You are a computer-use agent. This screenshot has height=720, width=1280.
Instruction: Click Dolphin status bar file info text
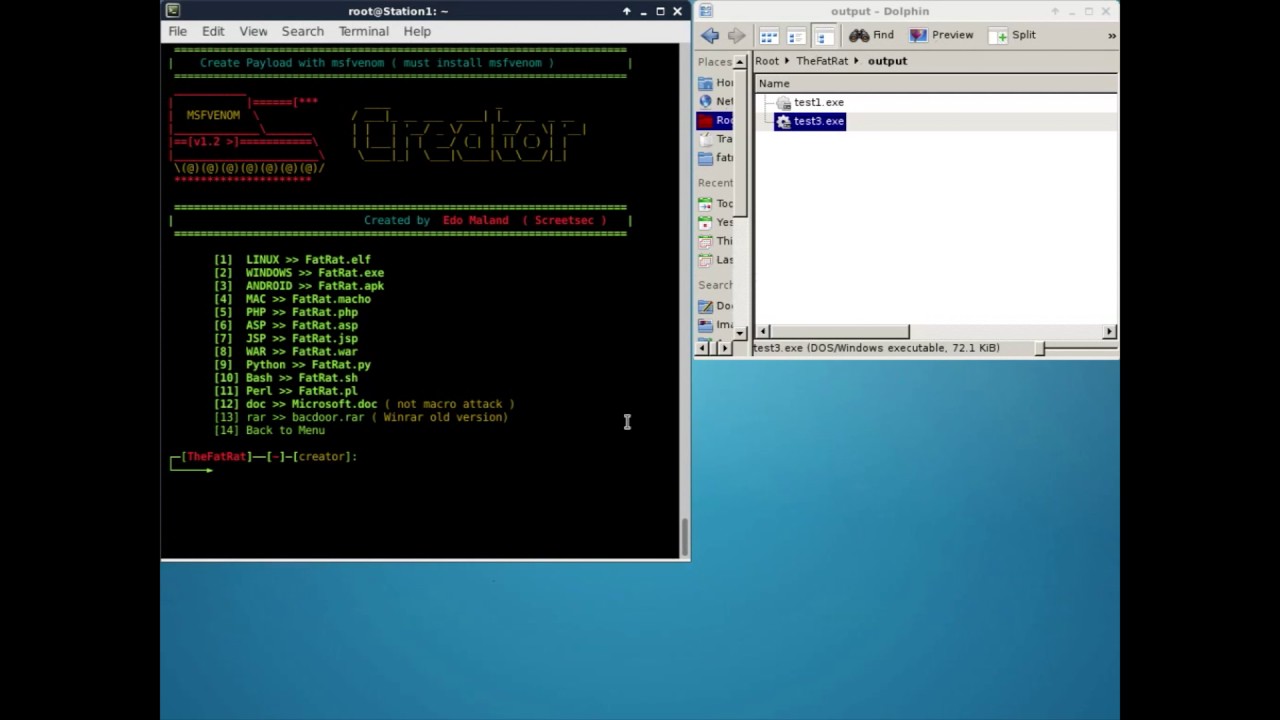click(876, 348)
